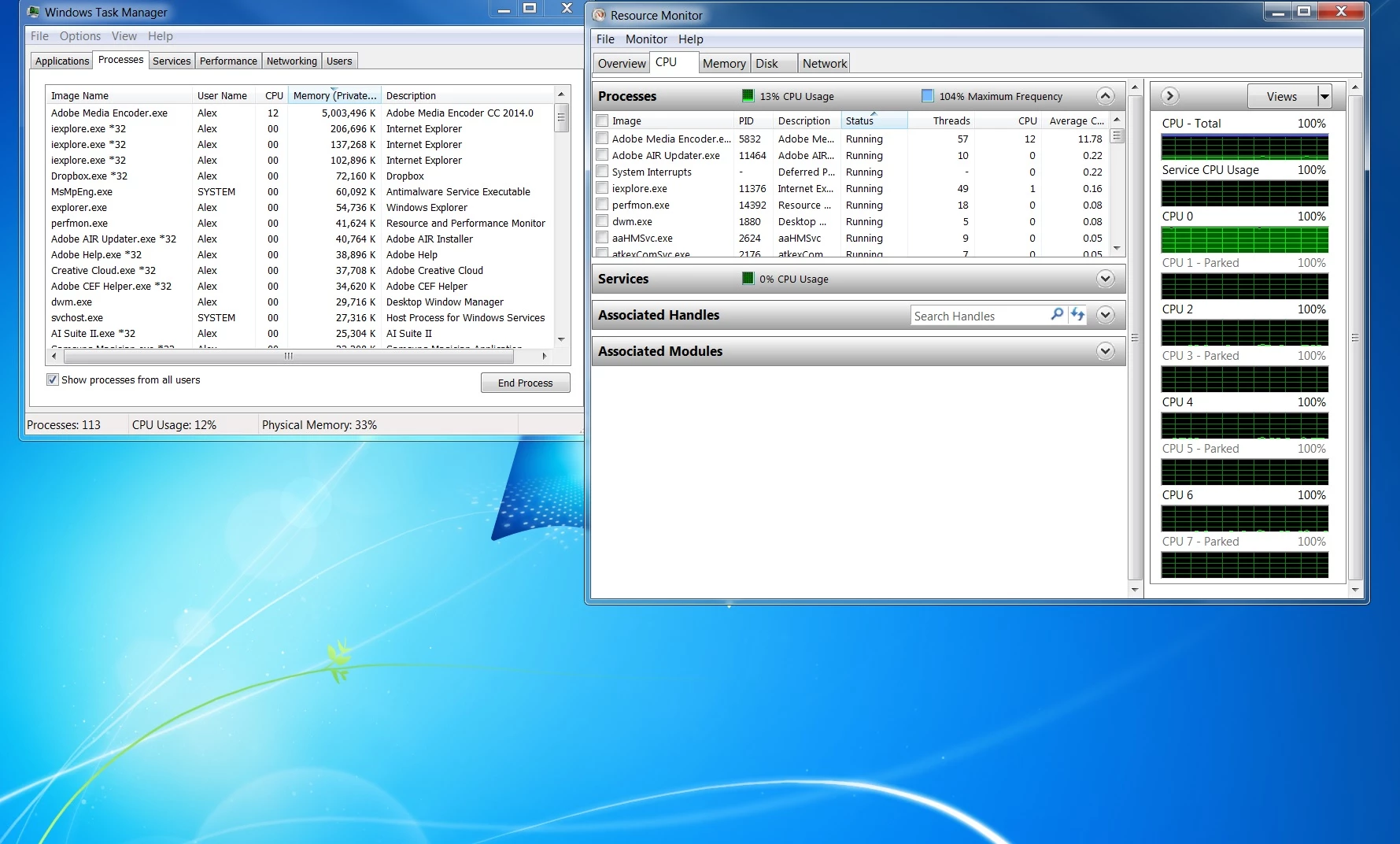1400x844 pixels.
Task: Click the CPU - Total graph
Action: click(1244, 146)
